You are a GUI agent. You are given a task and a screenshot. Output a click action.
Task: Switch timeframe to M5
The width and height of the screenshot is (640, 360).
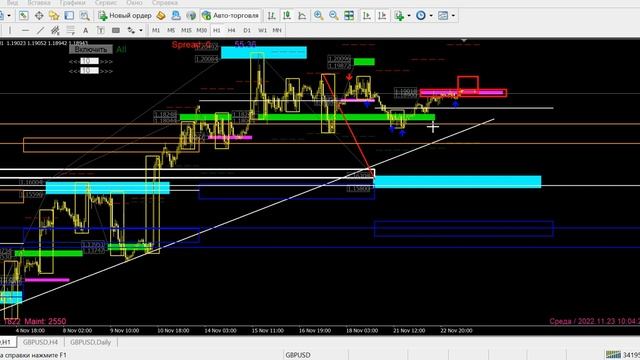click(x=171, y=30)
